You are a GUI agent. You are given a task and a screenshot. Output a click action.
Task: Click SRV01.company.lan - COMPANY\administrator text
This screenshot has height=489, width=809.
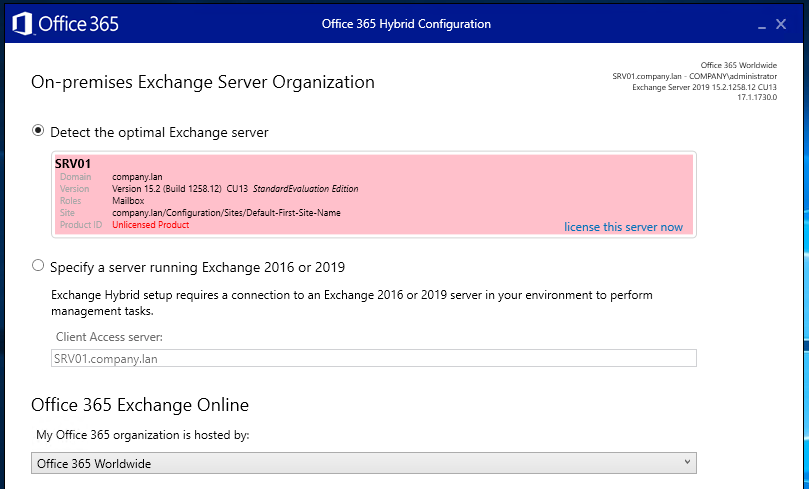click(x=694, y=76)
